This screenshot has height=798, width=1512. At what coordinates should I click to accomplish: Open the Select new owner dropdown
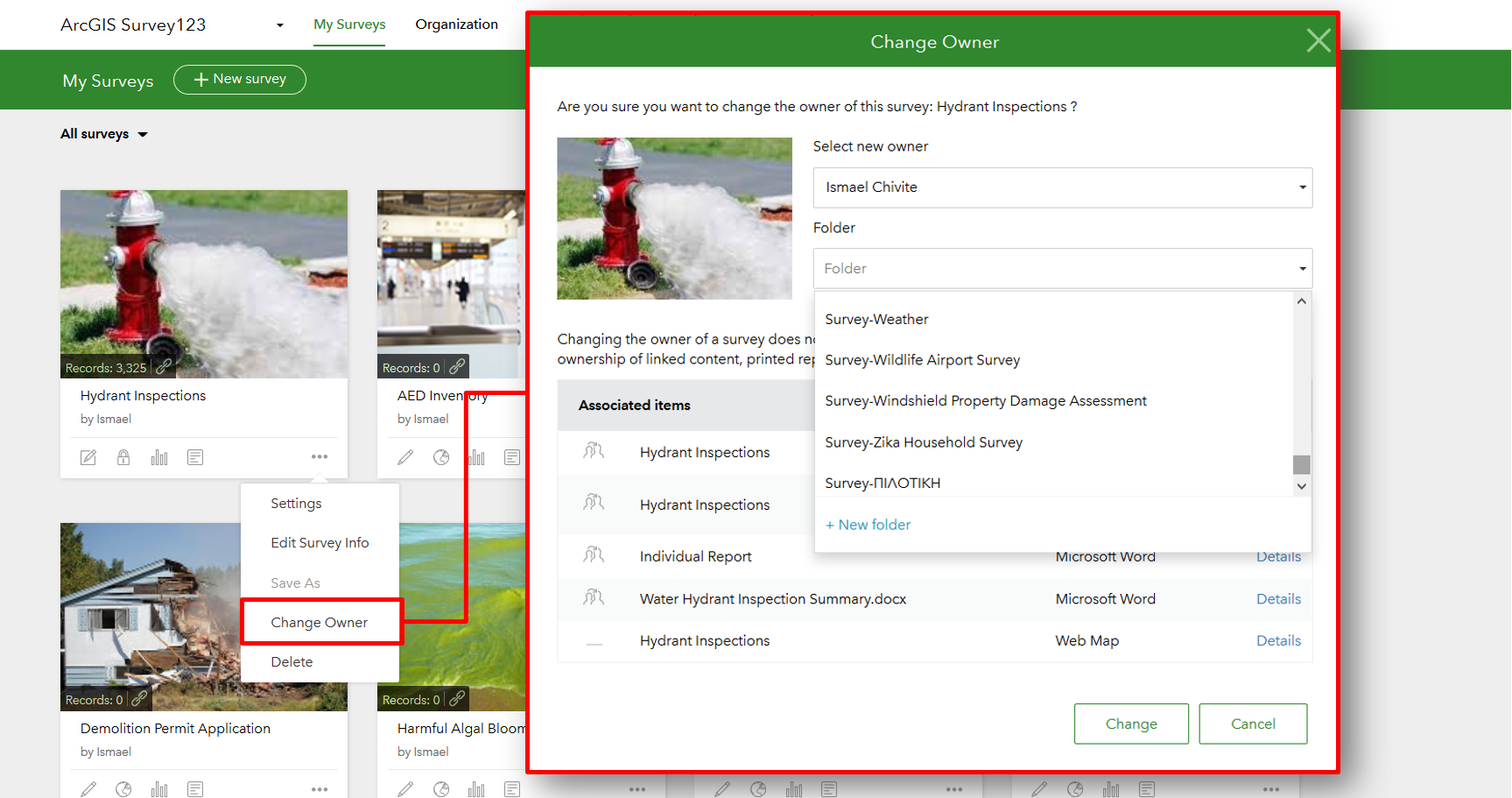point(1062,187)
